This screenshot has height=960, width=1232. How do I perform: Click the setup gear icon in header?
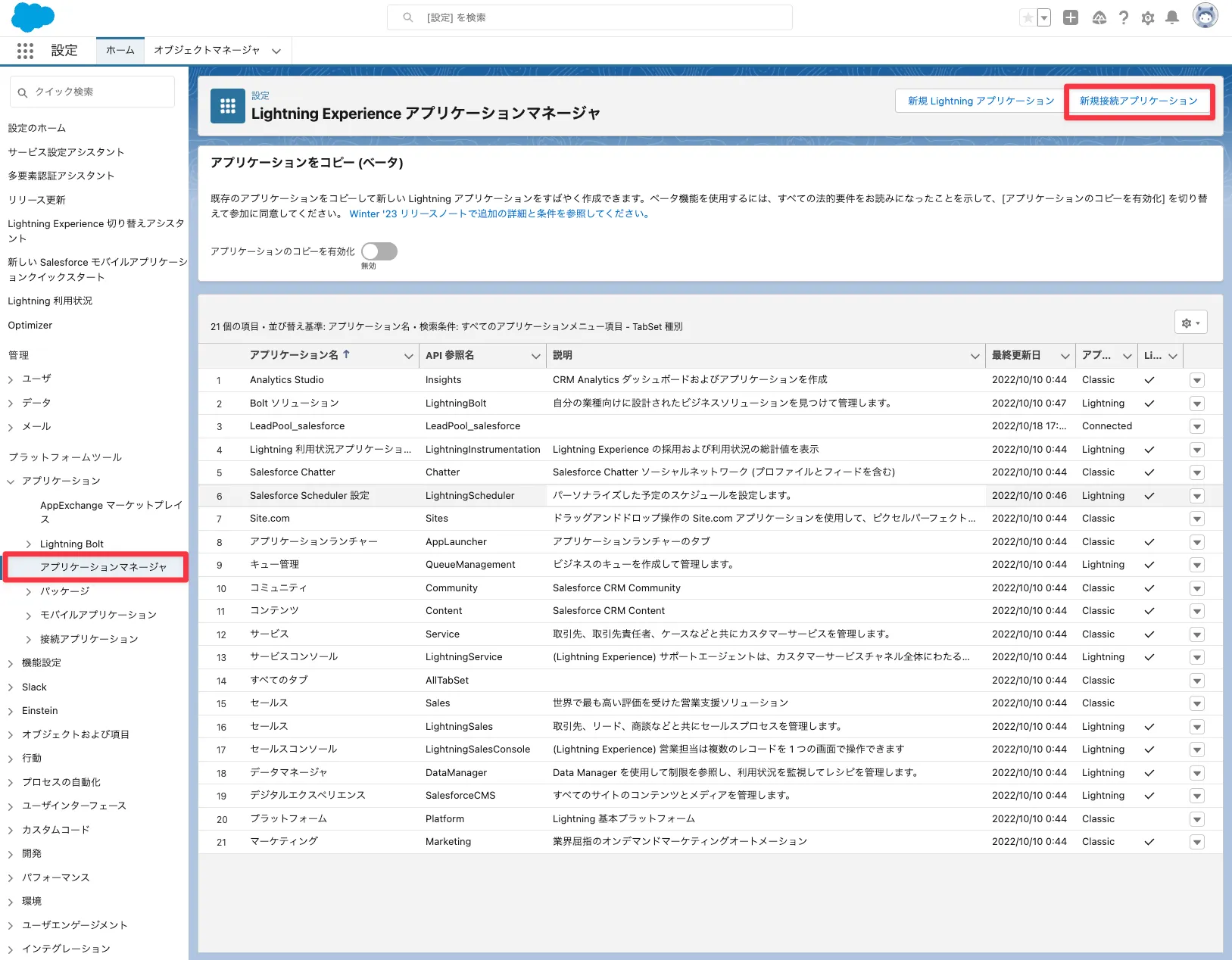[x=1148, y=17]
